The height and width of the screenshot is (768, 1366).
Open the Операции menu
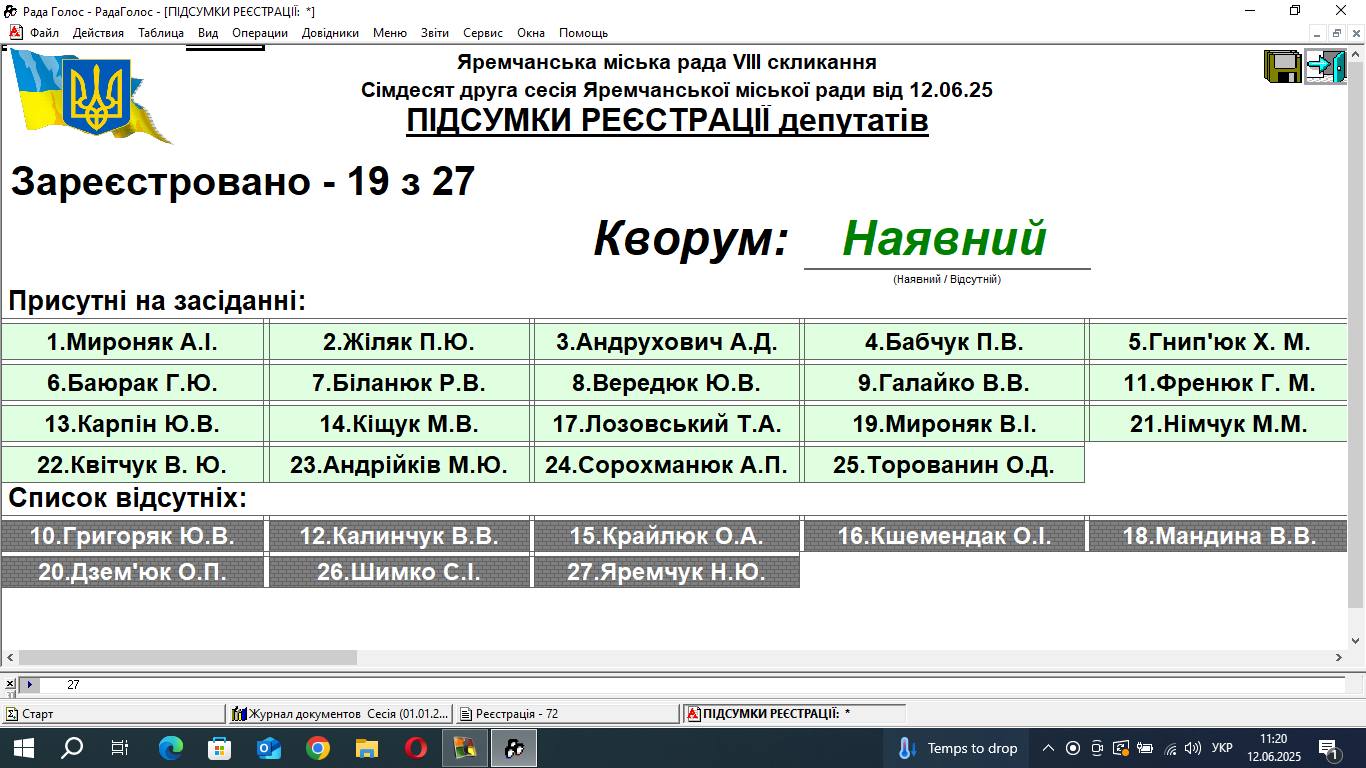260,33
